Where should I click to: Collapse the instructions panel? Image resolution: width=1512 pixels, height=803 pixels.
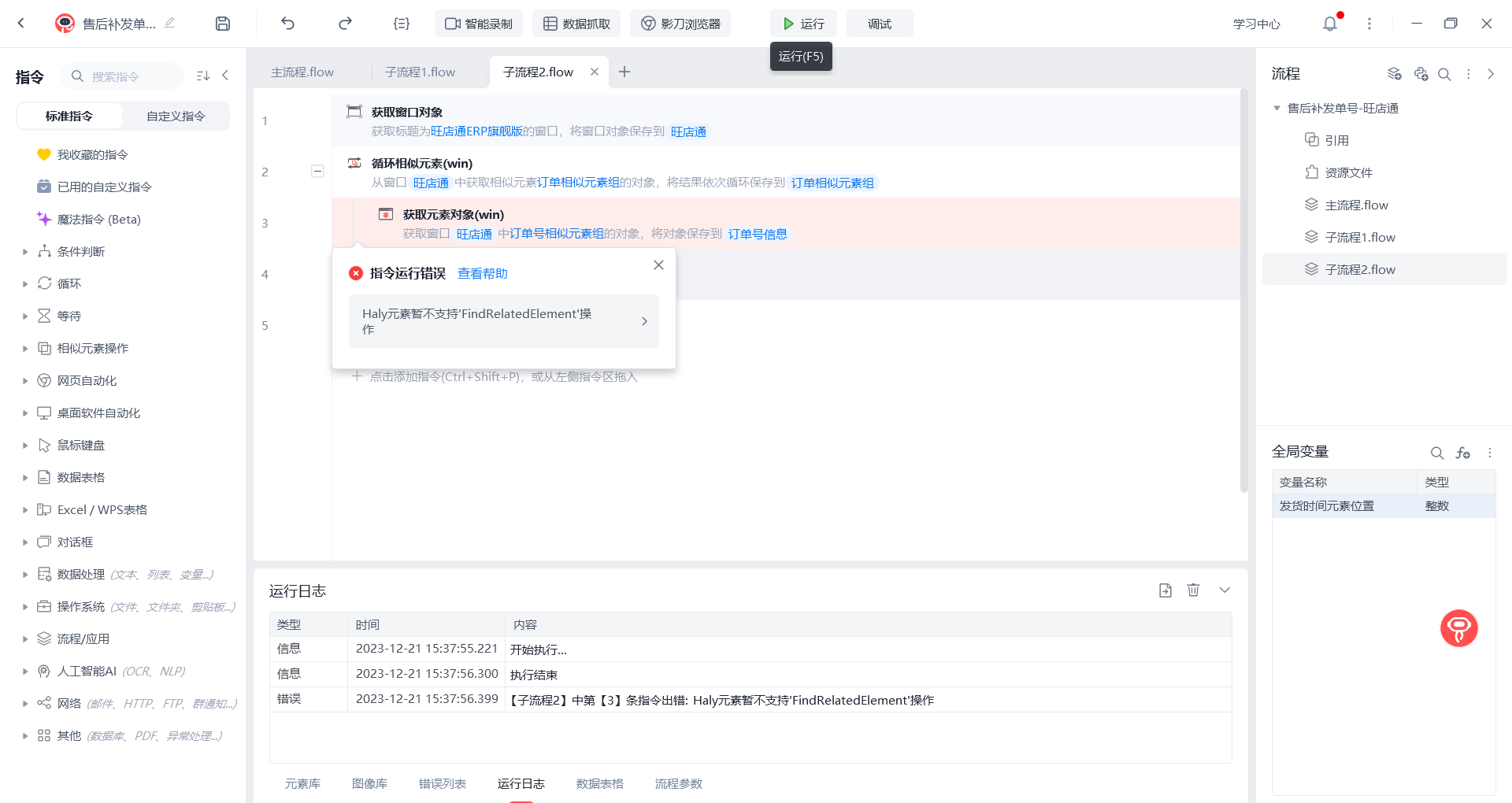(x=225, y=76)
